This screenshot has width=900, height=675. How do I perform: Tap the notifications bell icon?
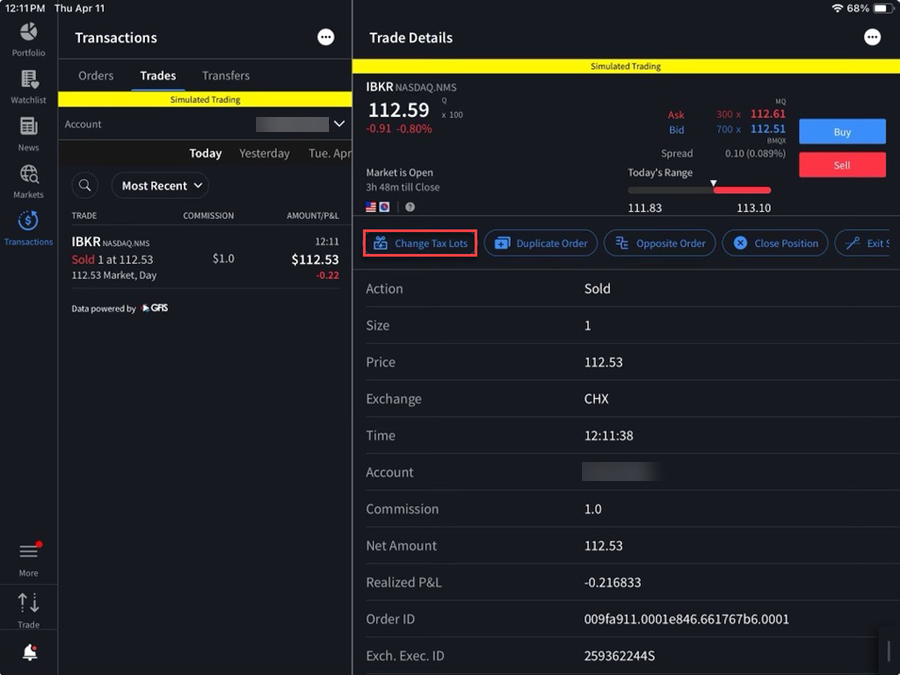click(29, 653)
